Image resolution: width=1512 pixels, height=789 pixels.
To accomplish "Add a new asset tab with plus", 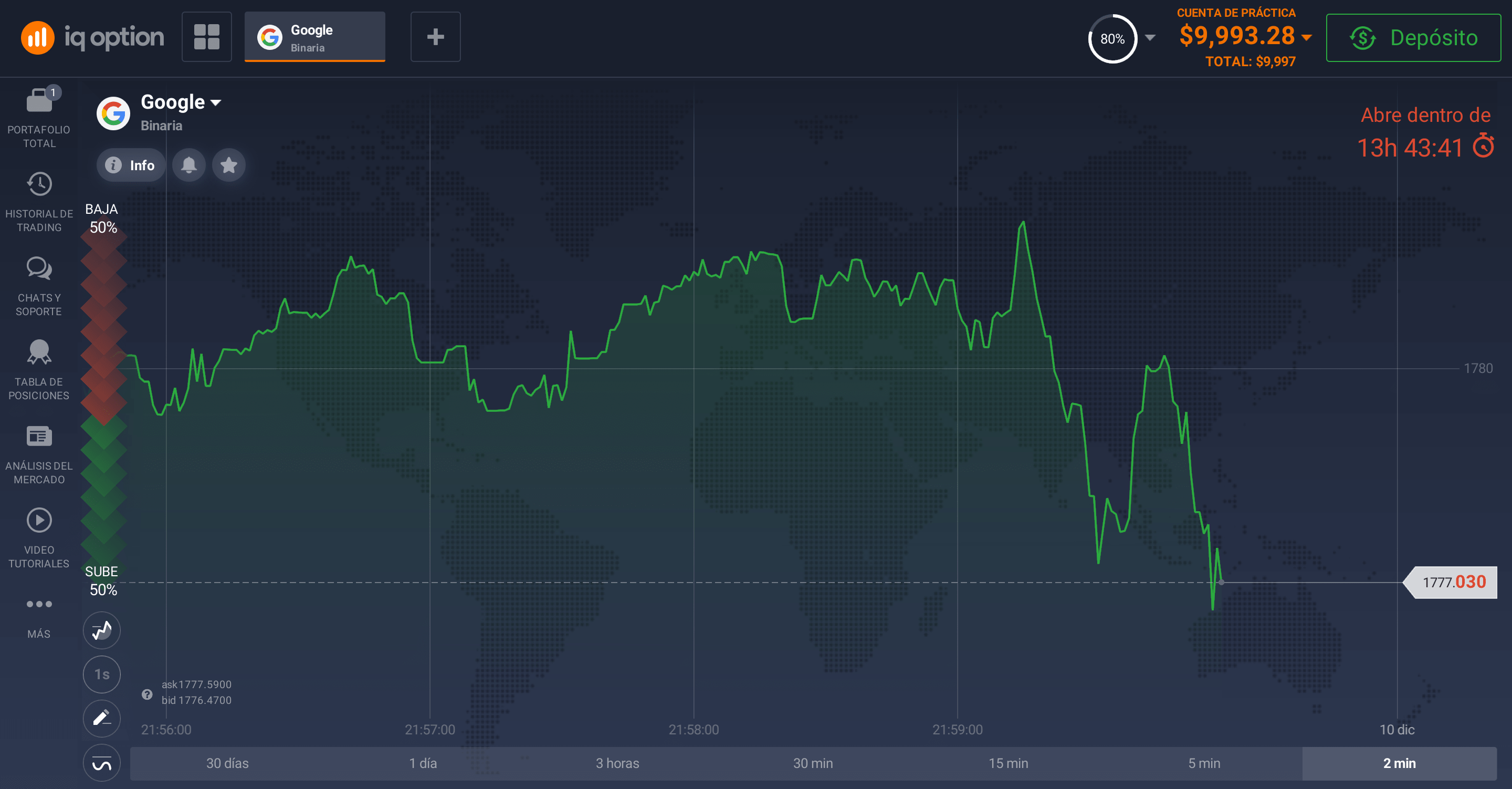I will 436,37.
